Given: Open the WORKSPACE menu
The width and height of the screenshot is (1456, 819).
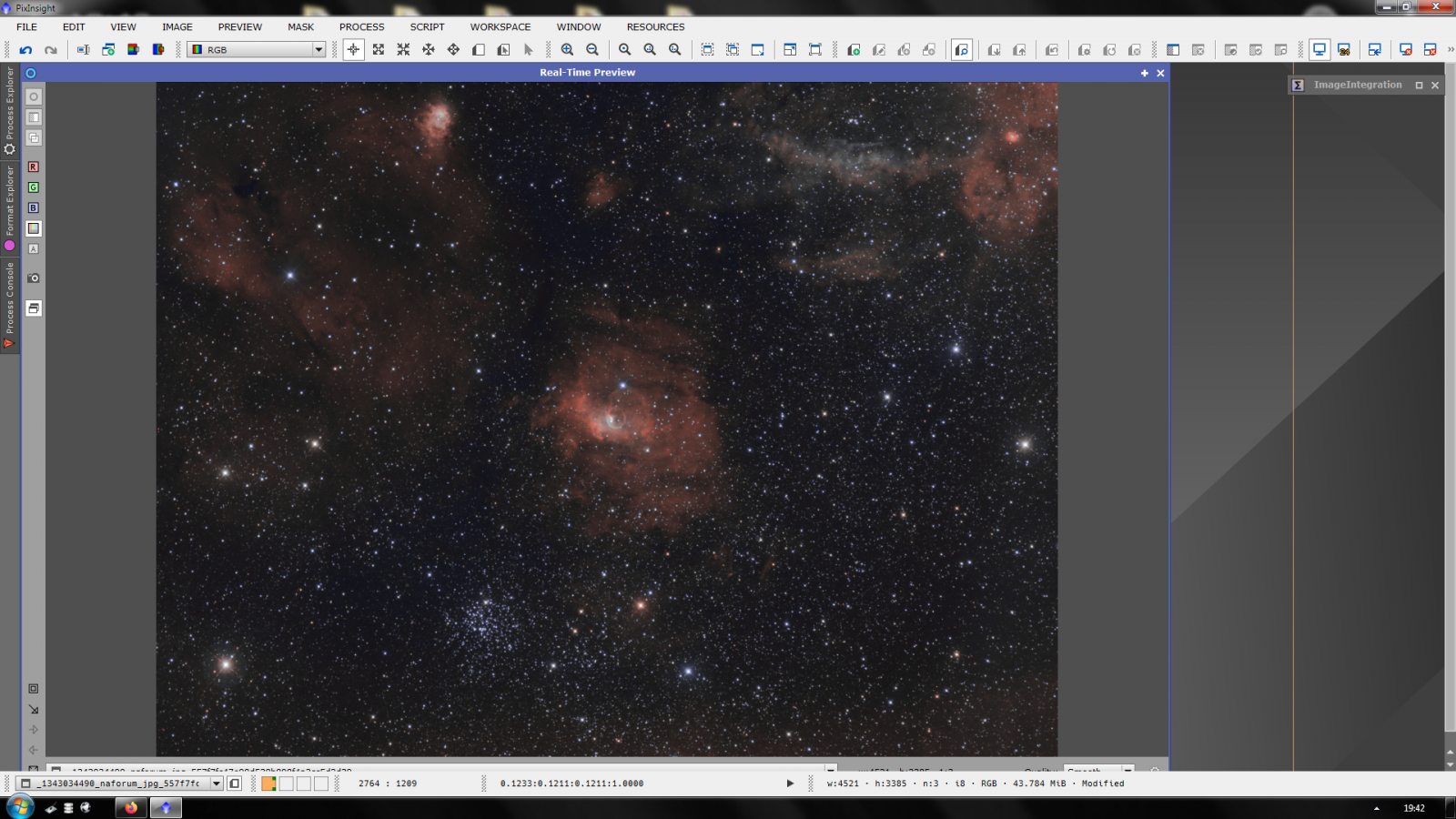Looking at the screenshot, I should coord(500,27).
